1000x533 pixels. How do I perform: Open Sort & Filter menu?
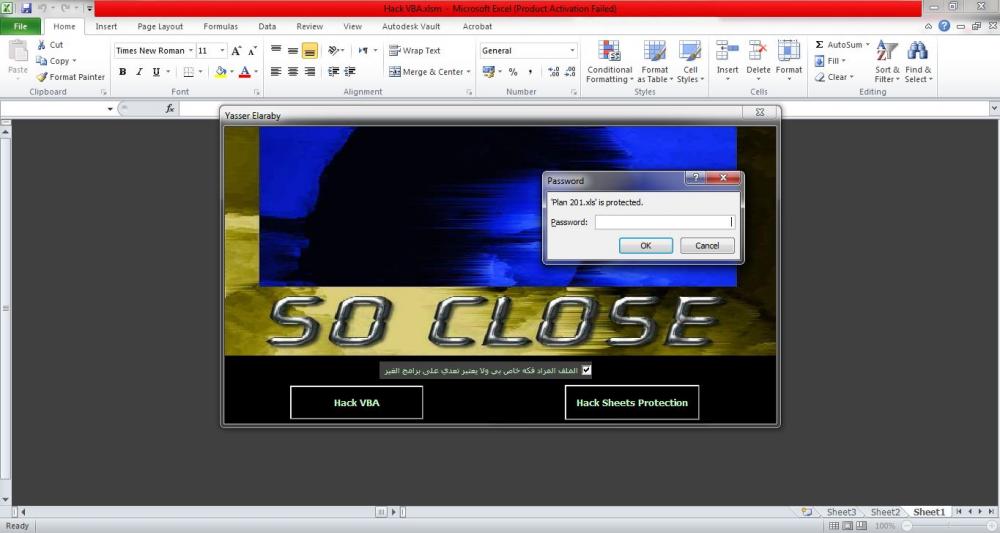pyautogui.click(x=887, y=61)
